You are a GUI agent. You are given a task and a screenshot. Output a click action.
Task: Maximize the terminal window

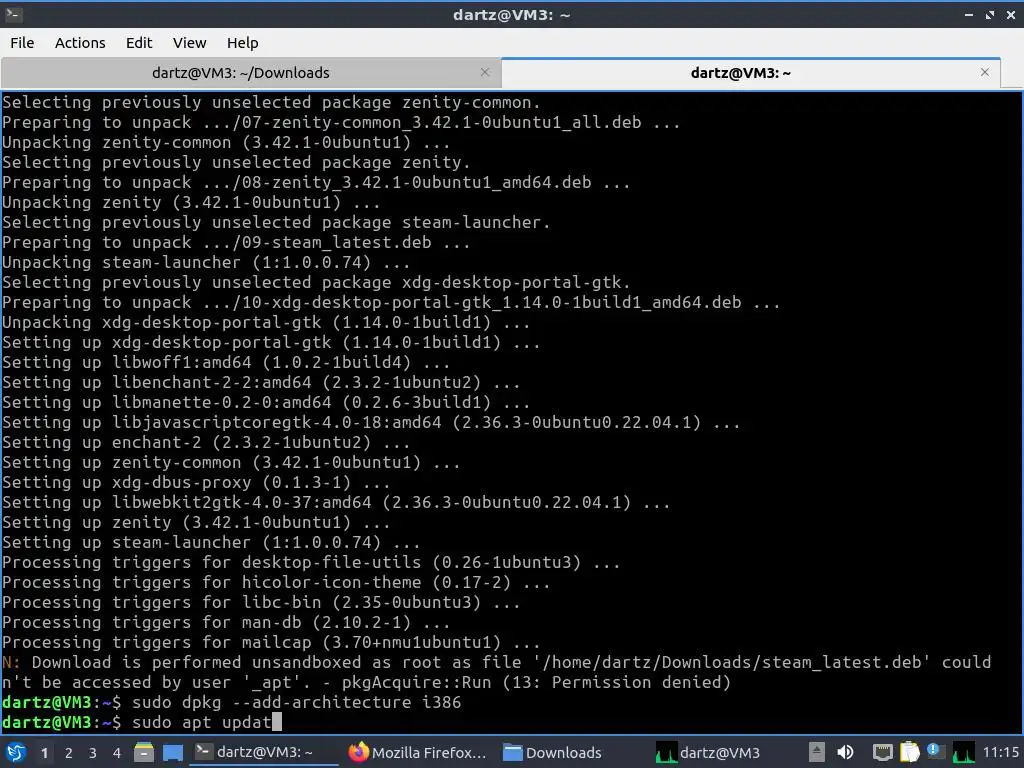tap(990, 14)
